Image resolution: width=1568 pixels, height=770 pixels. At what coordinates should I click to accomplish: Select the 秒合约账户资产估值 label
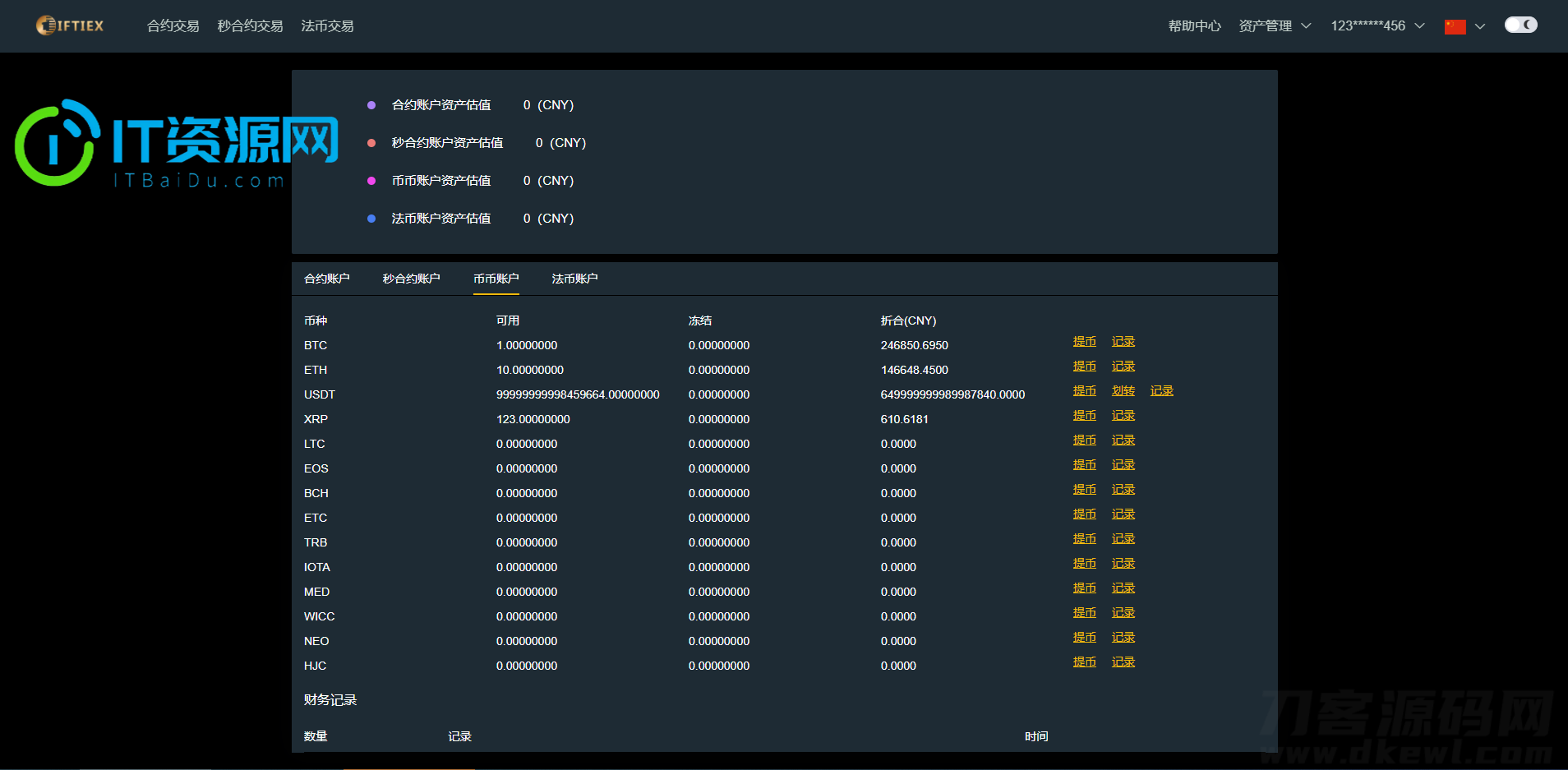447,143
